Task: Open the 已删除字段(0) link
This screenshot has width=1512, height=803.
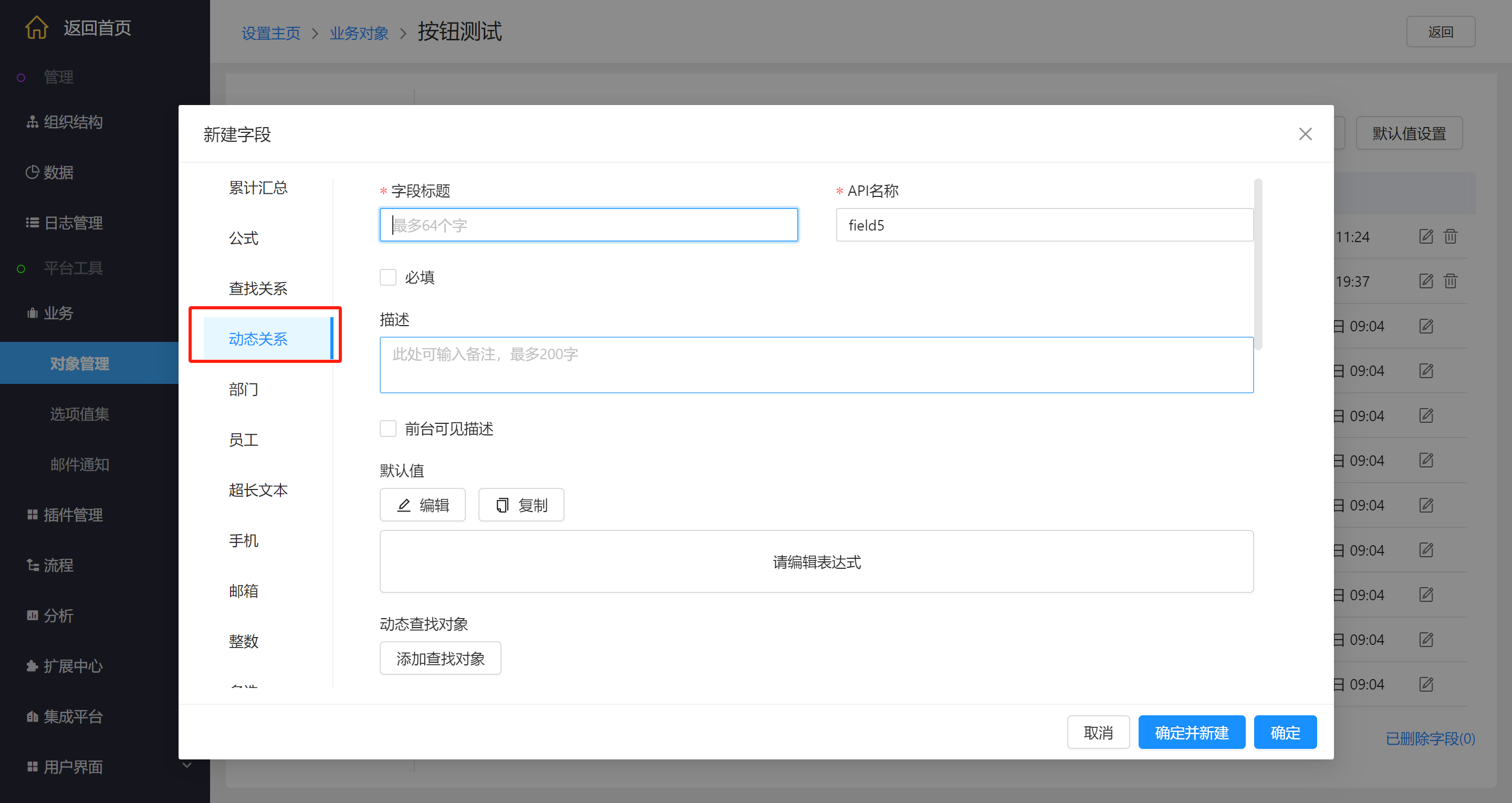Action: [x=1430, y=738]
